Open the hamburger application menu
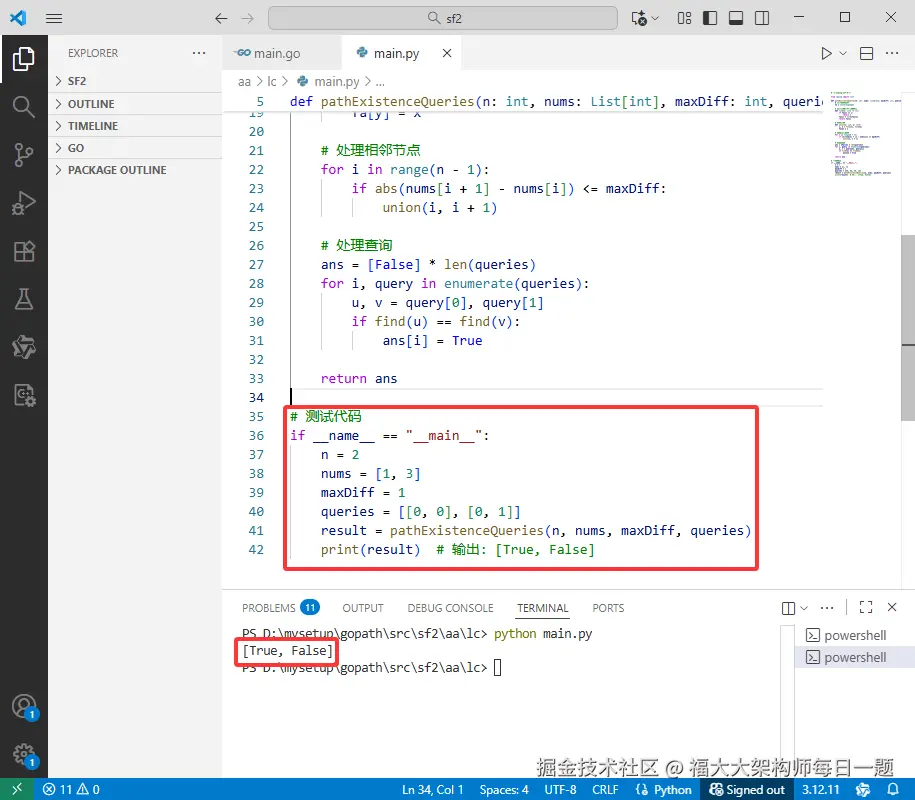Screen dimensions: 915x800 [54, 18]
